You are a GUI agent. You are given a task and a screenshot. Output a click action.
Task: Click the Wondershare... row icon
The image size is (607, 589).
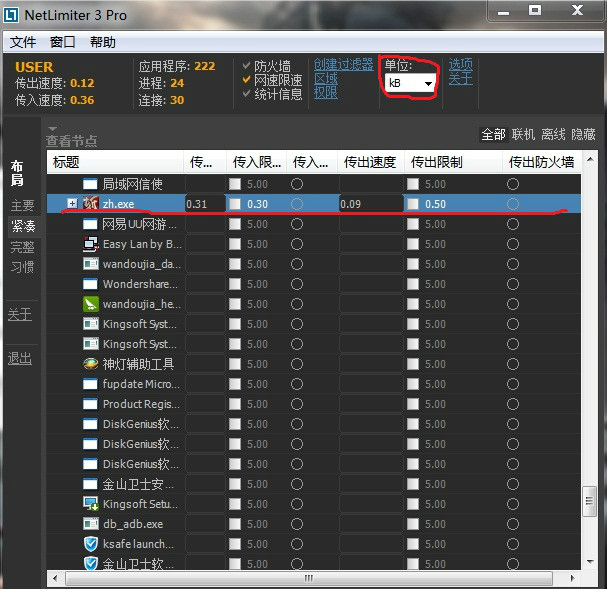pyautogui.click(x=90, y=284)
